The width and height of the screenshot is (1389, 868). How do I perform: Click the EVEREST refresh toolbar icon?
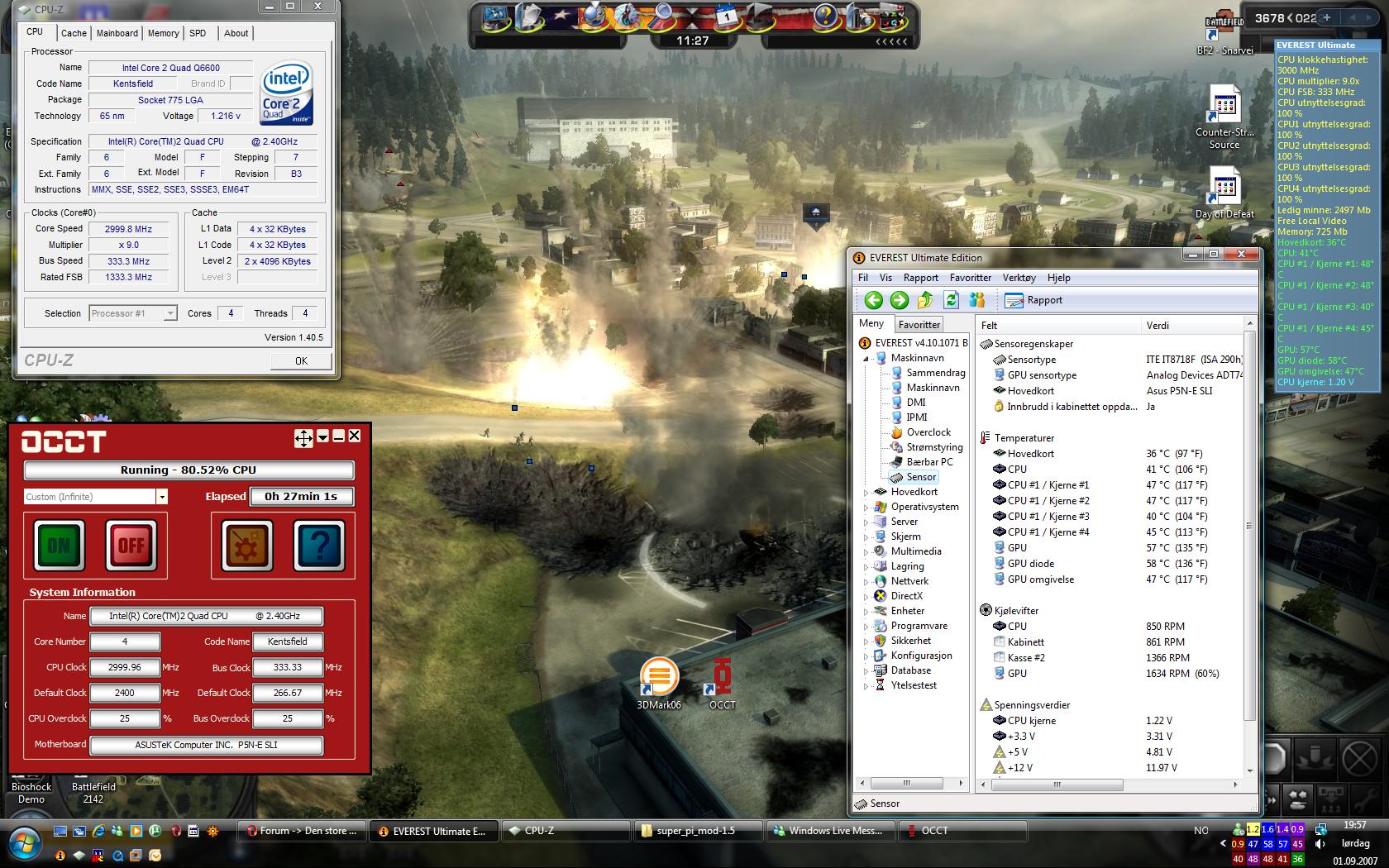click(x=951, y=300)
